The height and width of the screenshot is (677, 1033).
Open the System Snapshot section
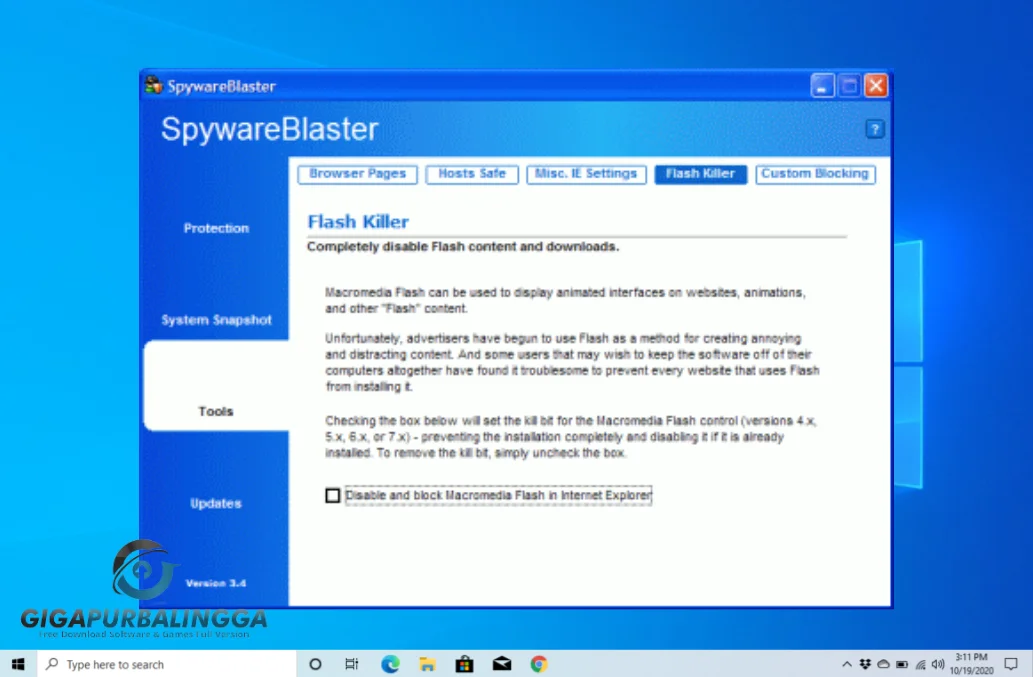216,320
